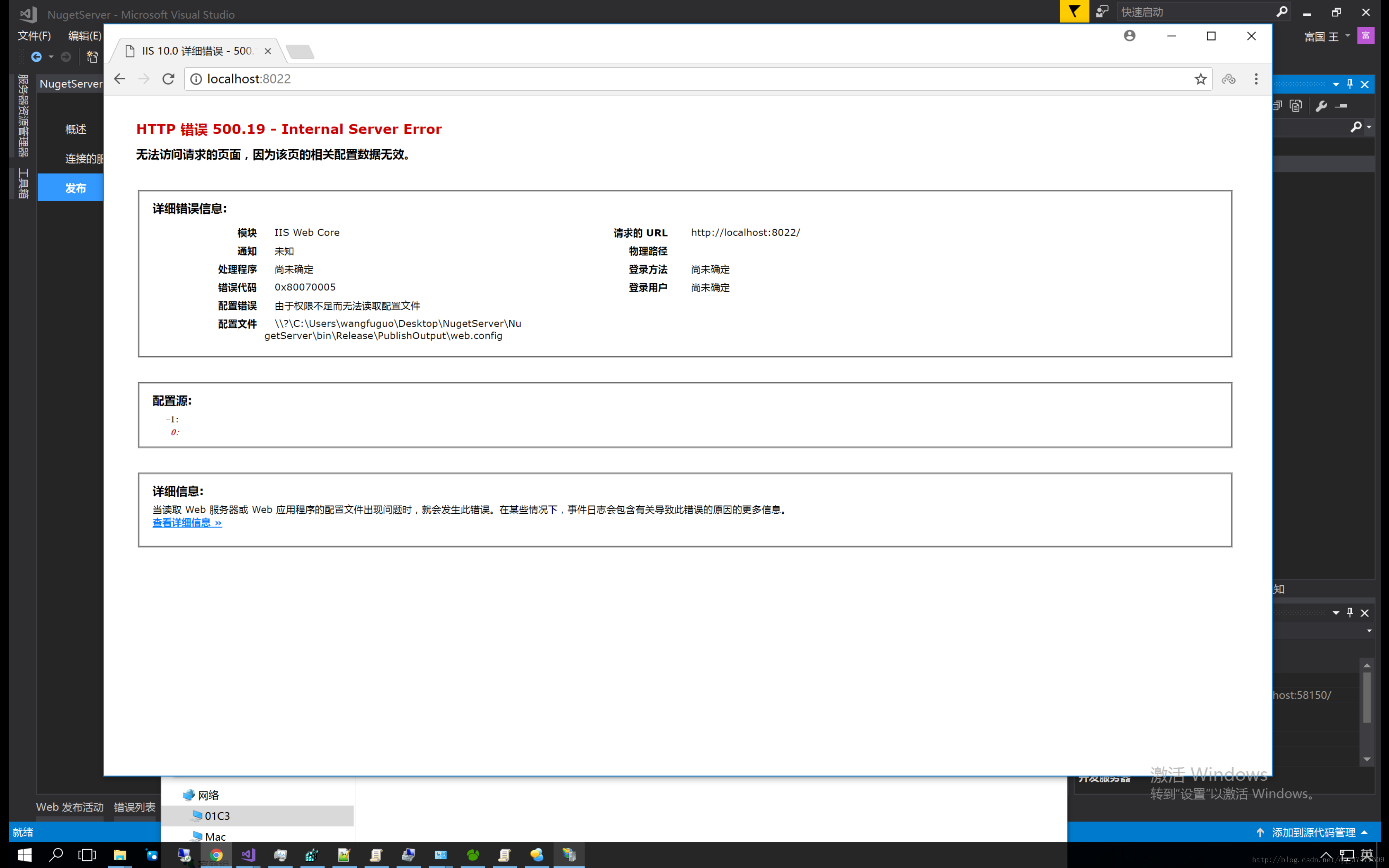
Task: Click the lower panel scrollbar down arrow
Action: click(1367, 759)
